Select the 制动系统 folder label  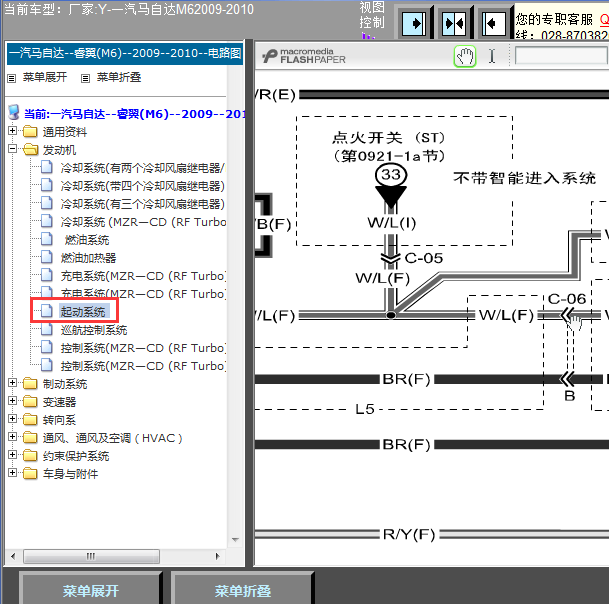pyautogui.click(x=65, y=384)
